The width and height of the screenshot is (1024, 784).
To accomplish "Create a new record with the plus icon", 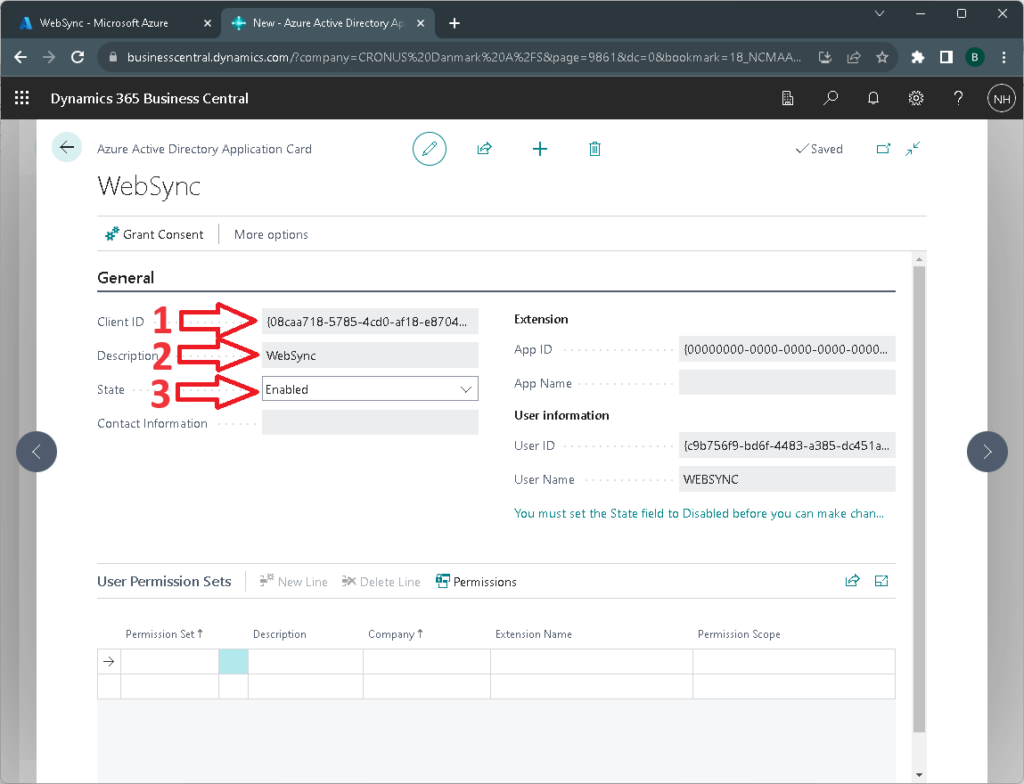I will click(x=540, y=148).
